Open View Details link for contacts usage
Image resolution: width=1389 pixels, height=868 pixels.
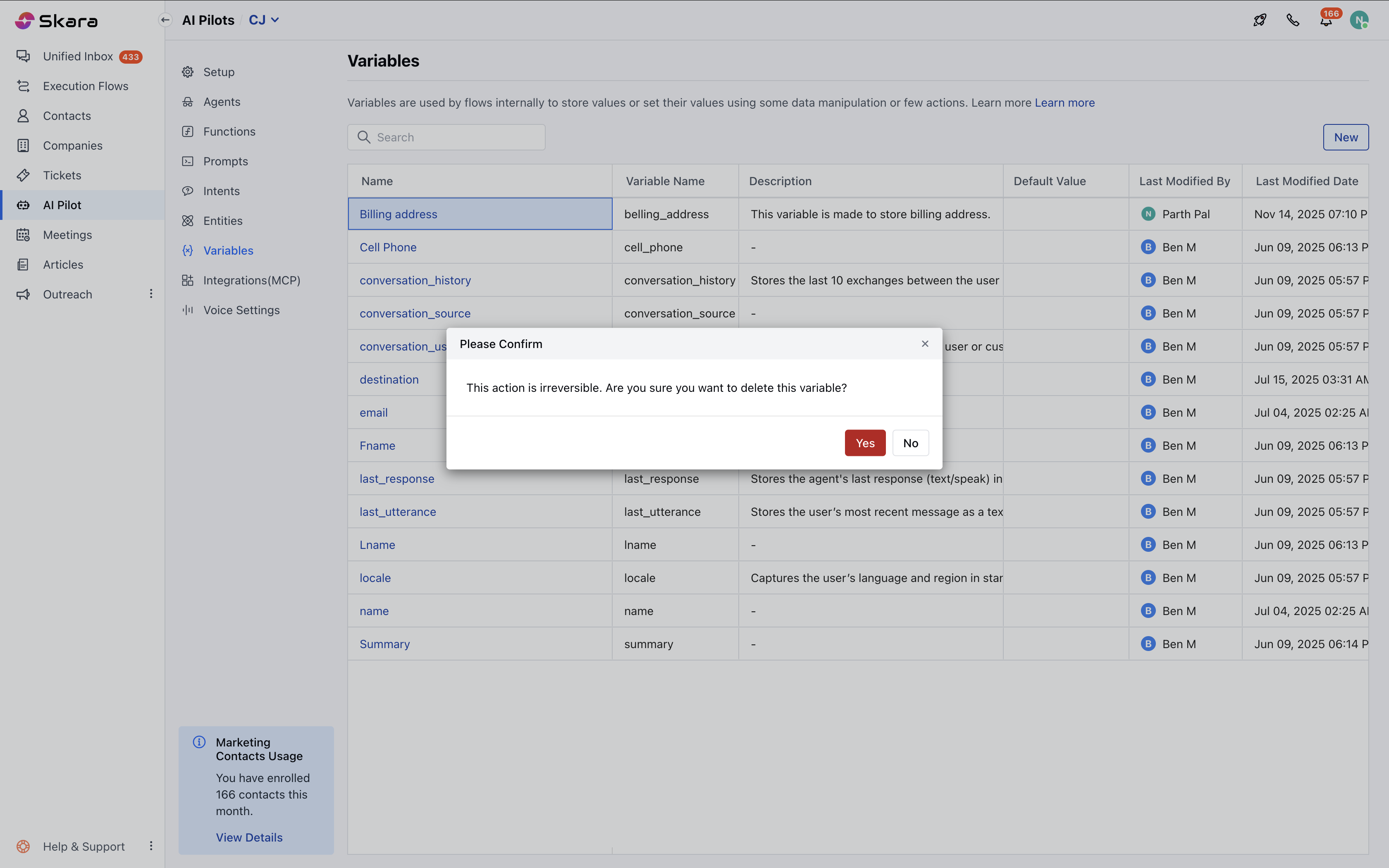249,837
